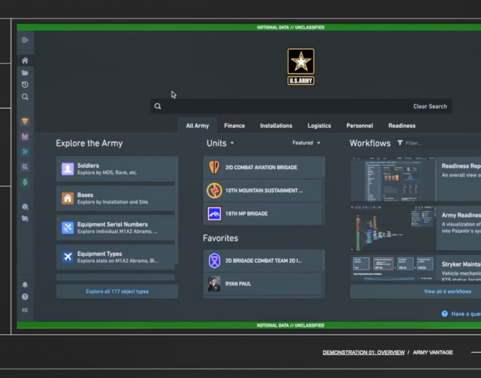Select the Readiness tab
481x378 pixels.
coord(402,126)
